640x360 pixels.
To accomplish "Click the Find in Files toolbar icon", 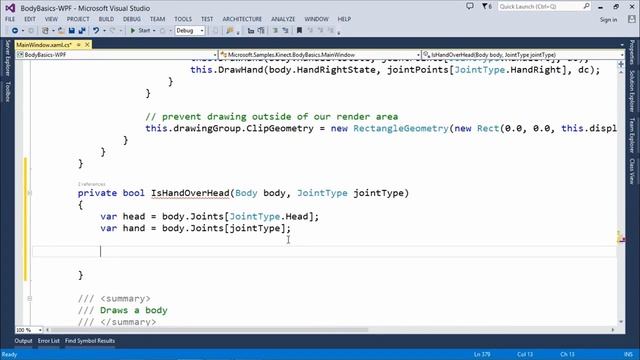I will coord(229,31).
